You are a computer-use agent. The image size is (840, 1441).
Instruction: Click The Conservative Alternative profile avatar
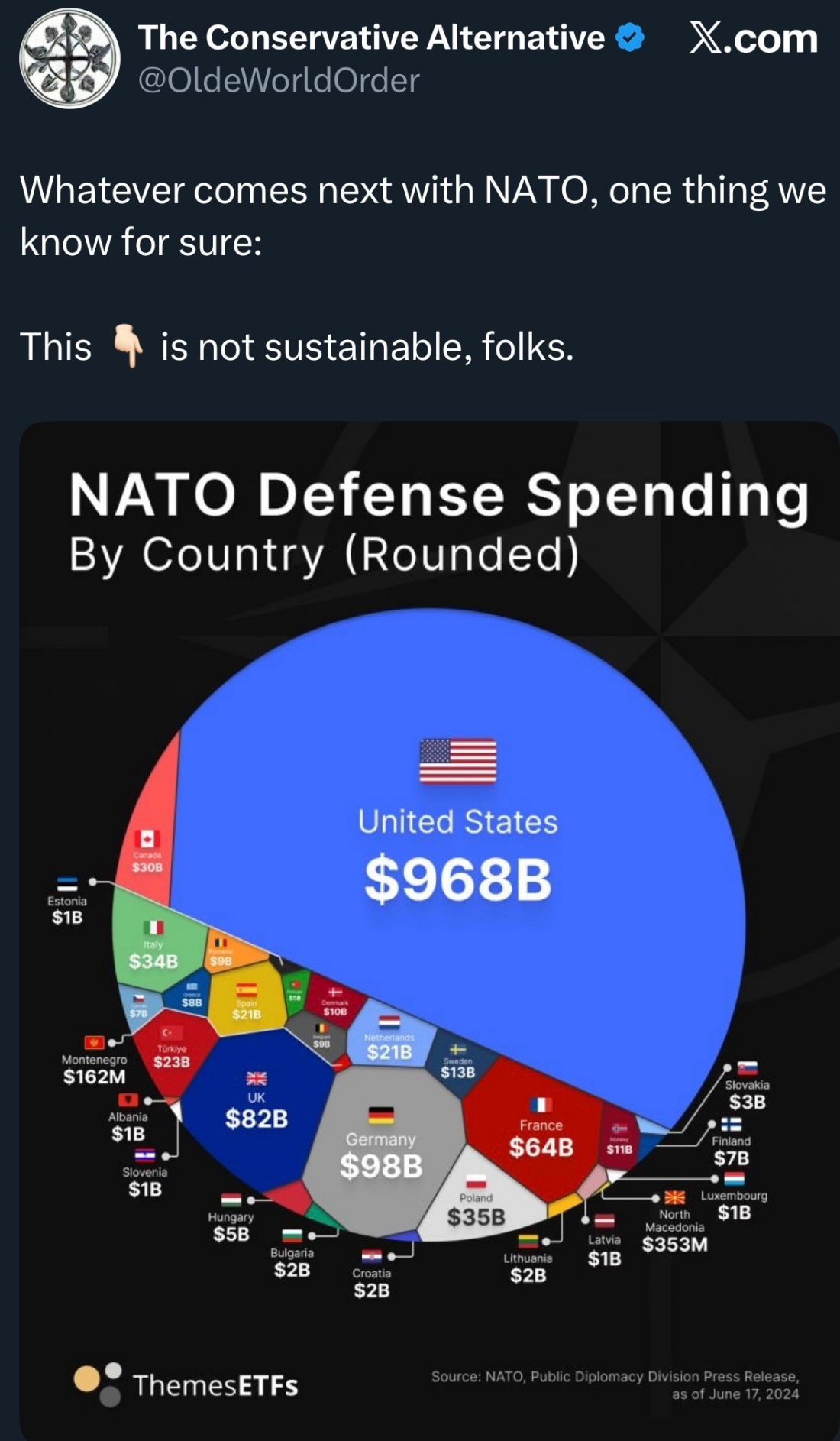tap(69, 58)
